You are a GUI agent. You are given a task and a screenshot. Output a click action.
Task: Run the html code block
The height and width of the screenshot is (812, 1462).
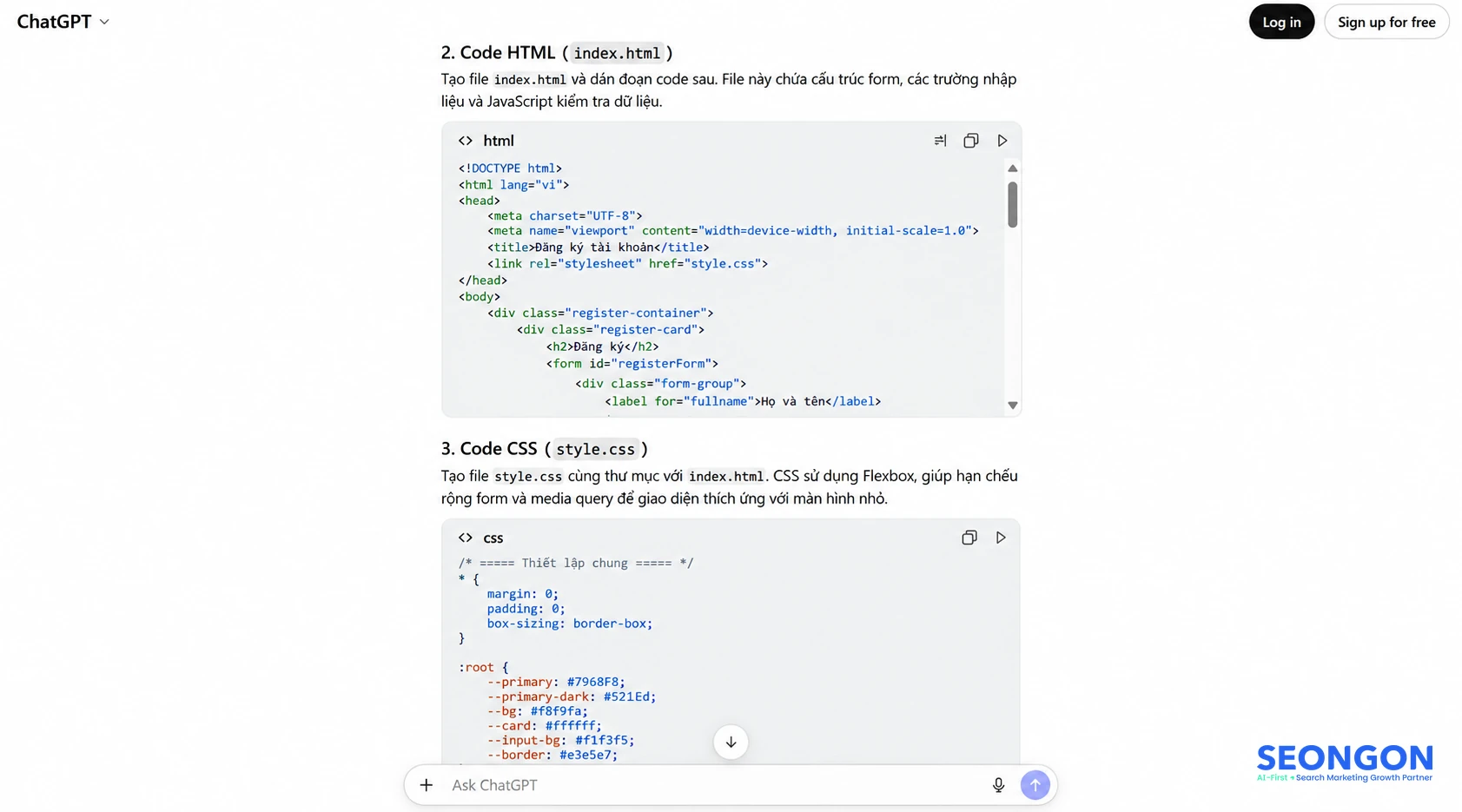1002,141
